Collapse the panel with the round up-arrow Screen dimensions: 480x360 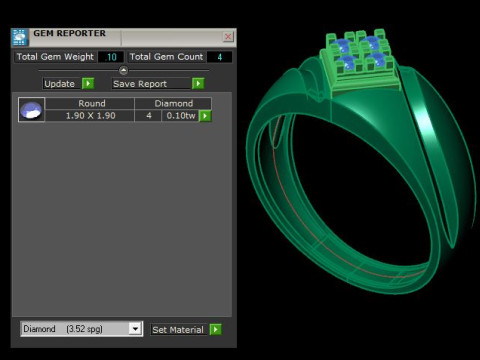pos(123,70)
